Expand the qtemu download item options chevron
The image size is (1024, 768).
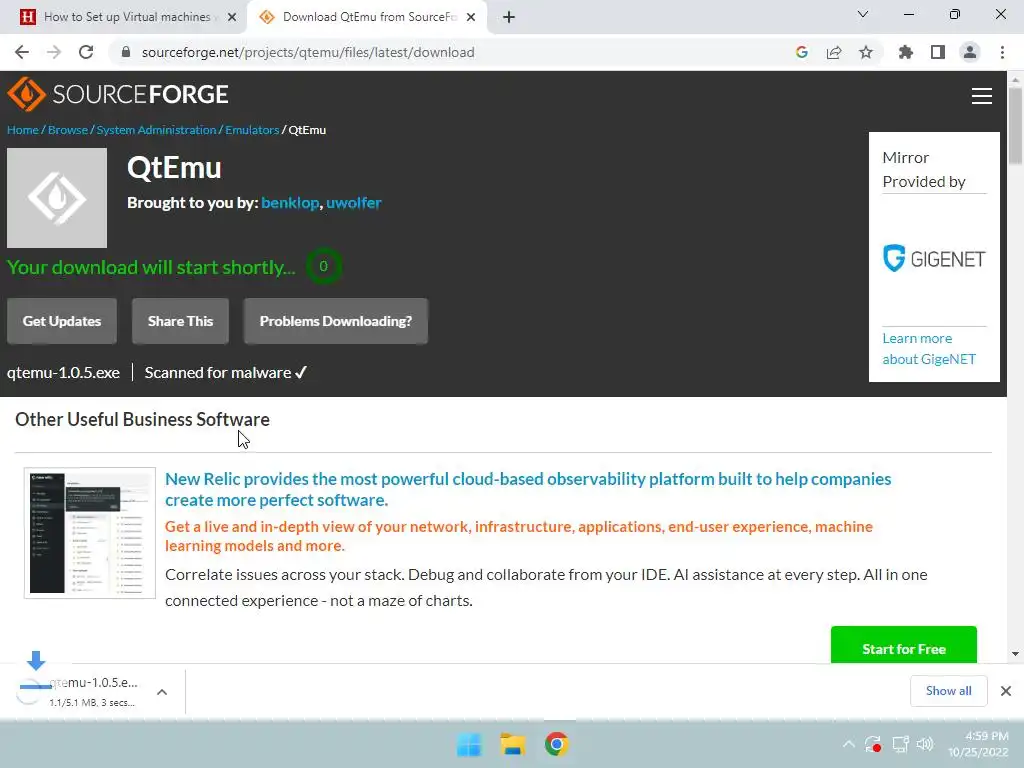pyautogui.click(x=162, y=692)
